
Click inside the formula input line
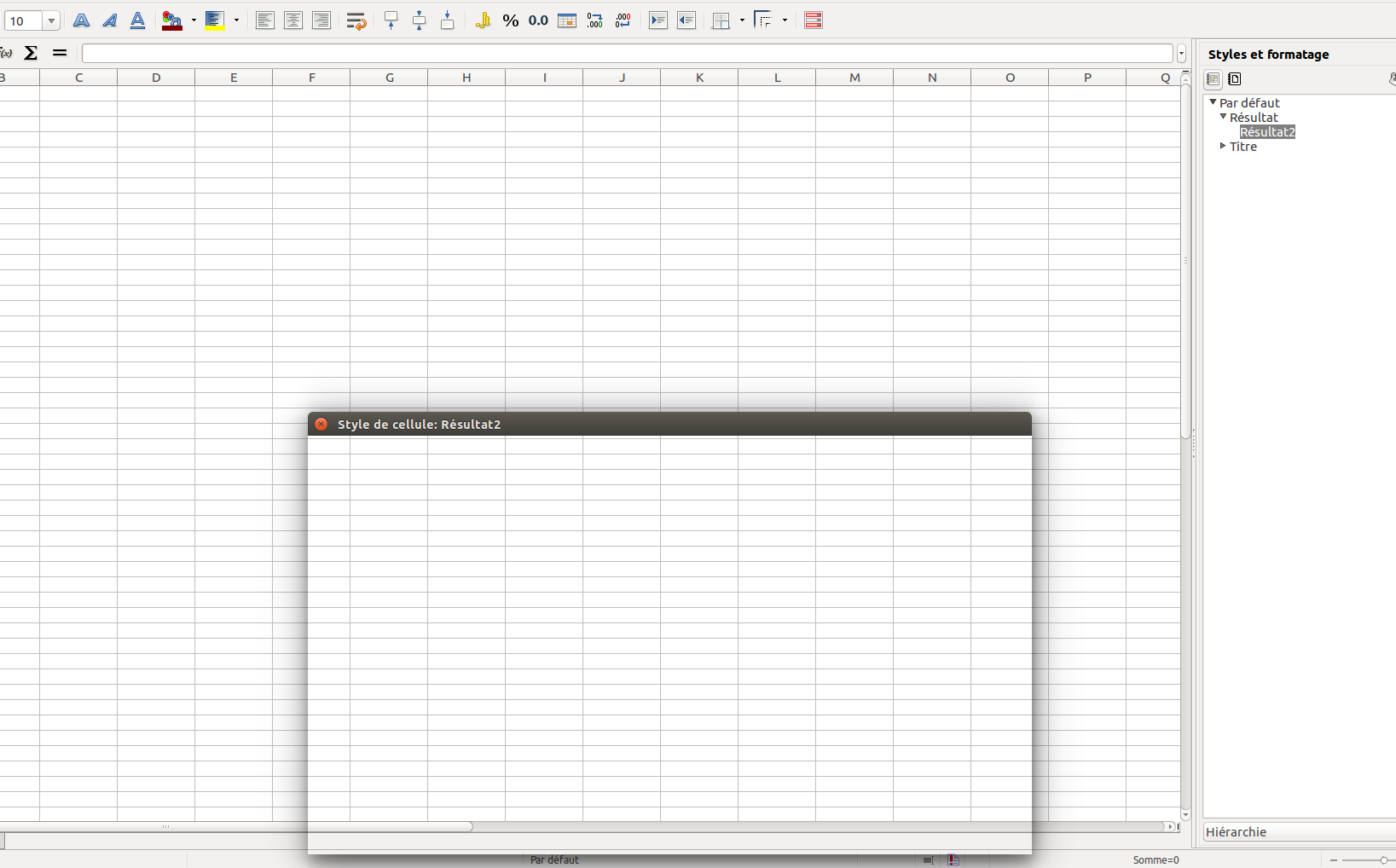(x=628, y=54)
